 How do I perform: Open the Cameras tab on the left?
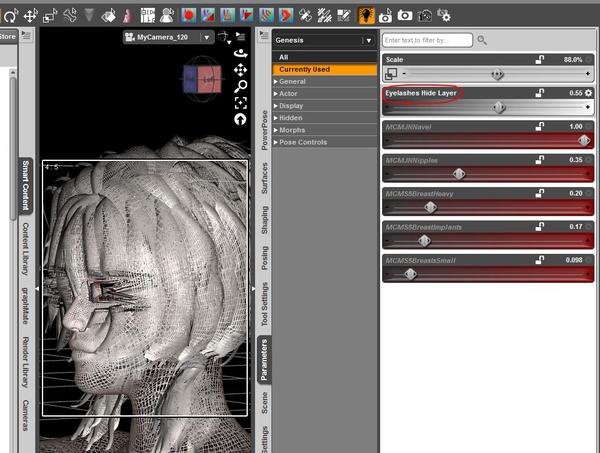[x=25, y=416]
